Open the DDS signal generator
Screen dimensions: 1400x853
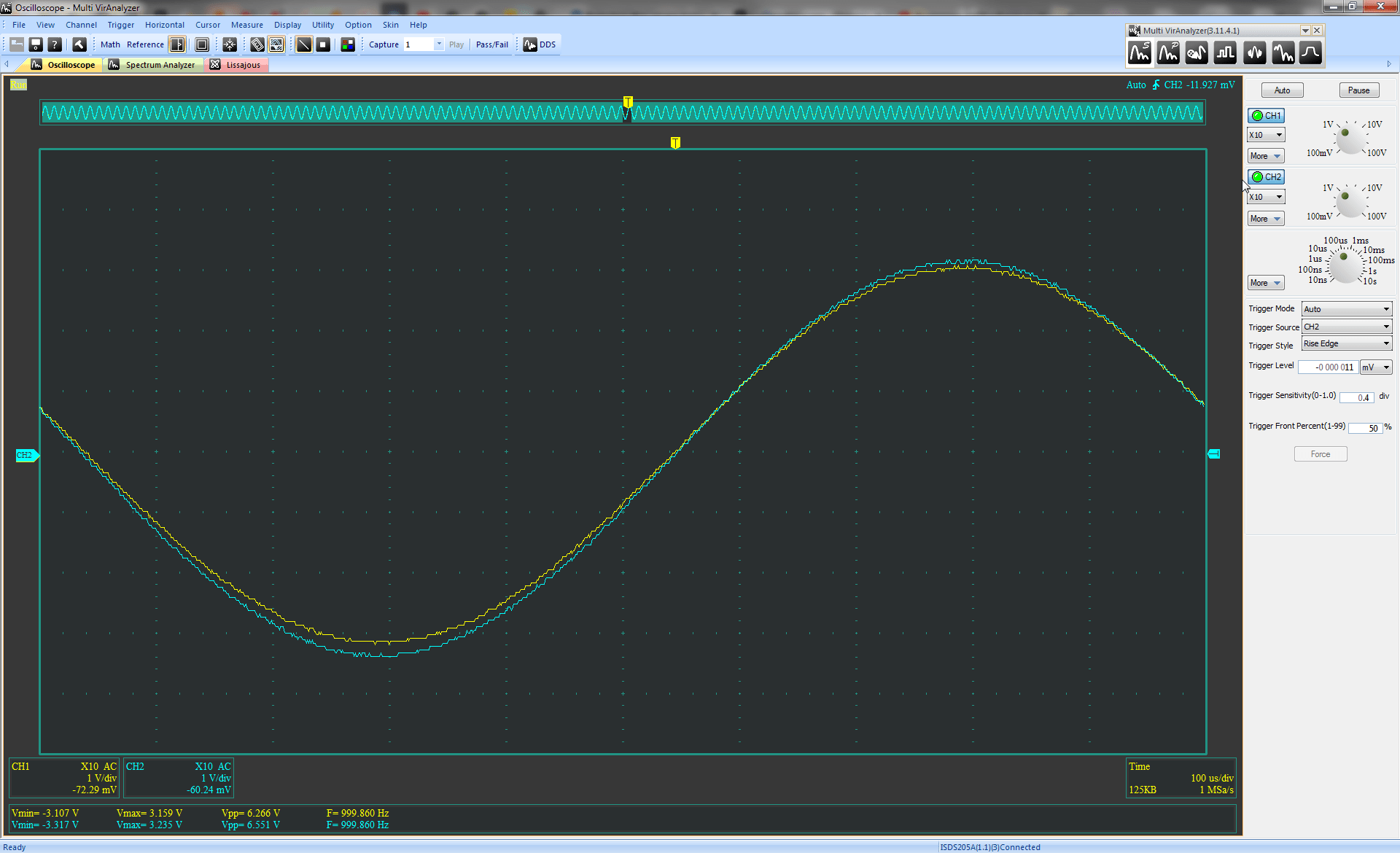[540, 44]
